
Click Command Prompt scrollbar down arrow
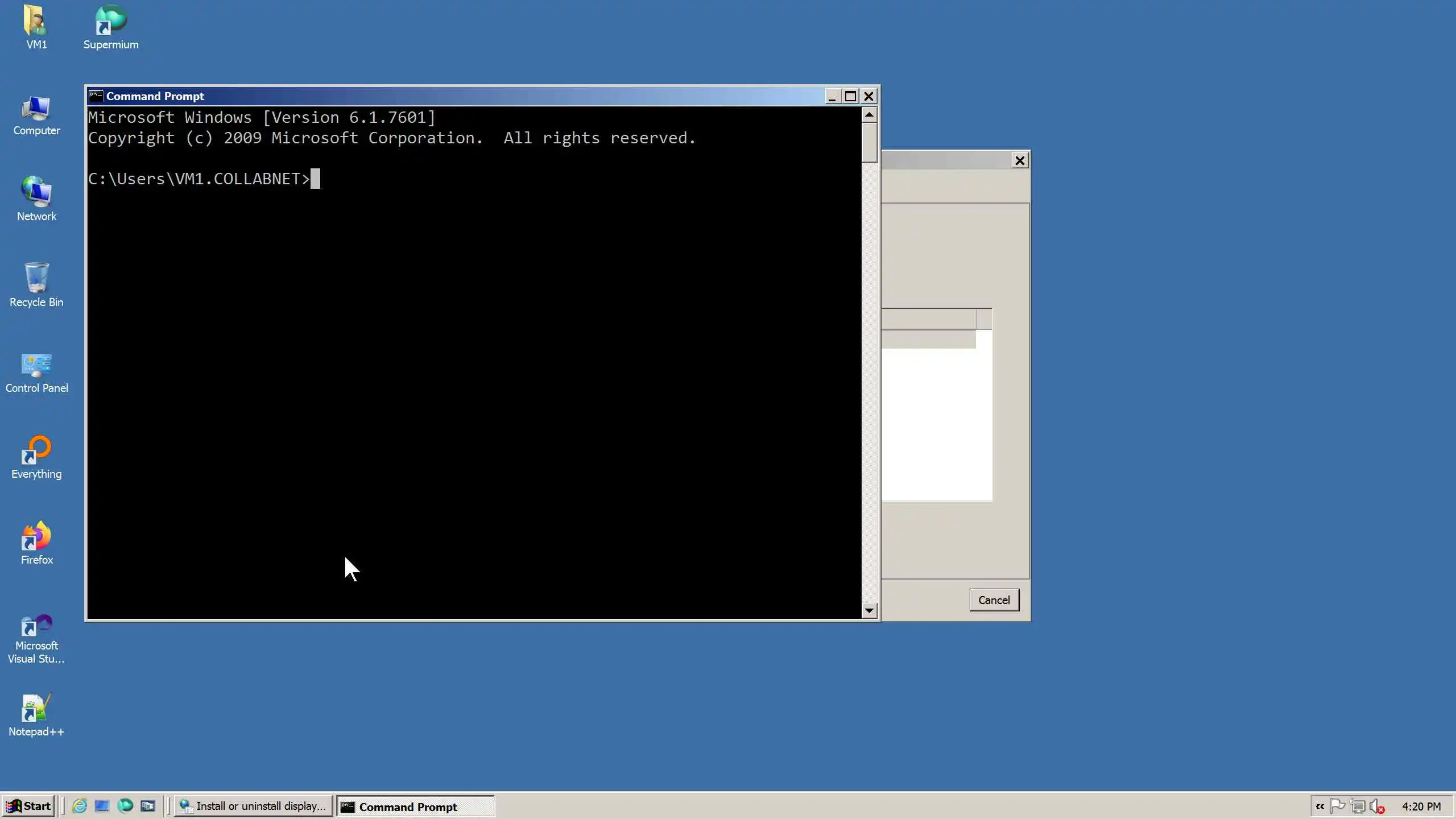868,611
